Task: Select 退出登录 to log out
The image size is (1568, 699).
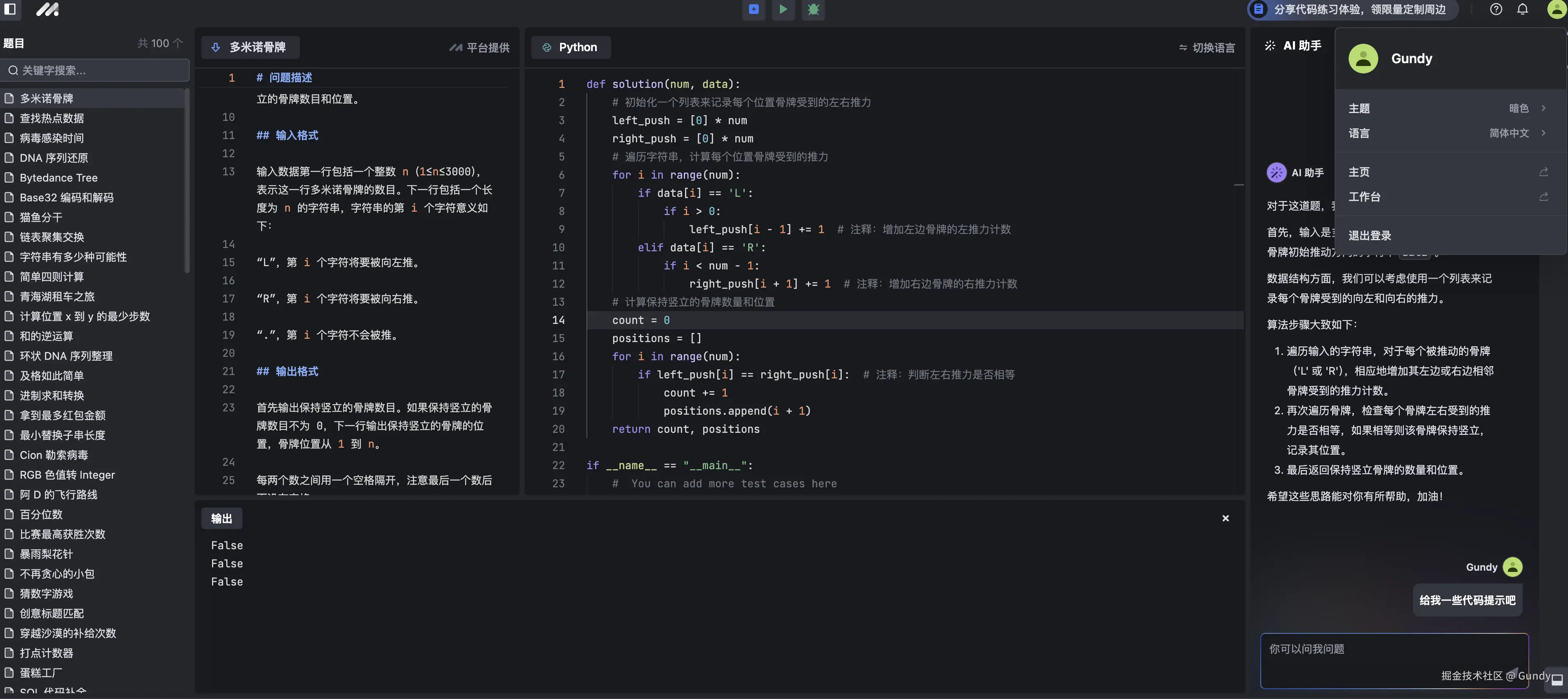Action: click(x=1370, y=236)
